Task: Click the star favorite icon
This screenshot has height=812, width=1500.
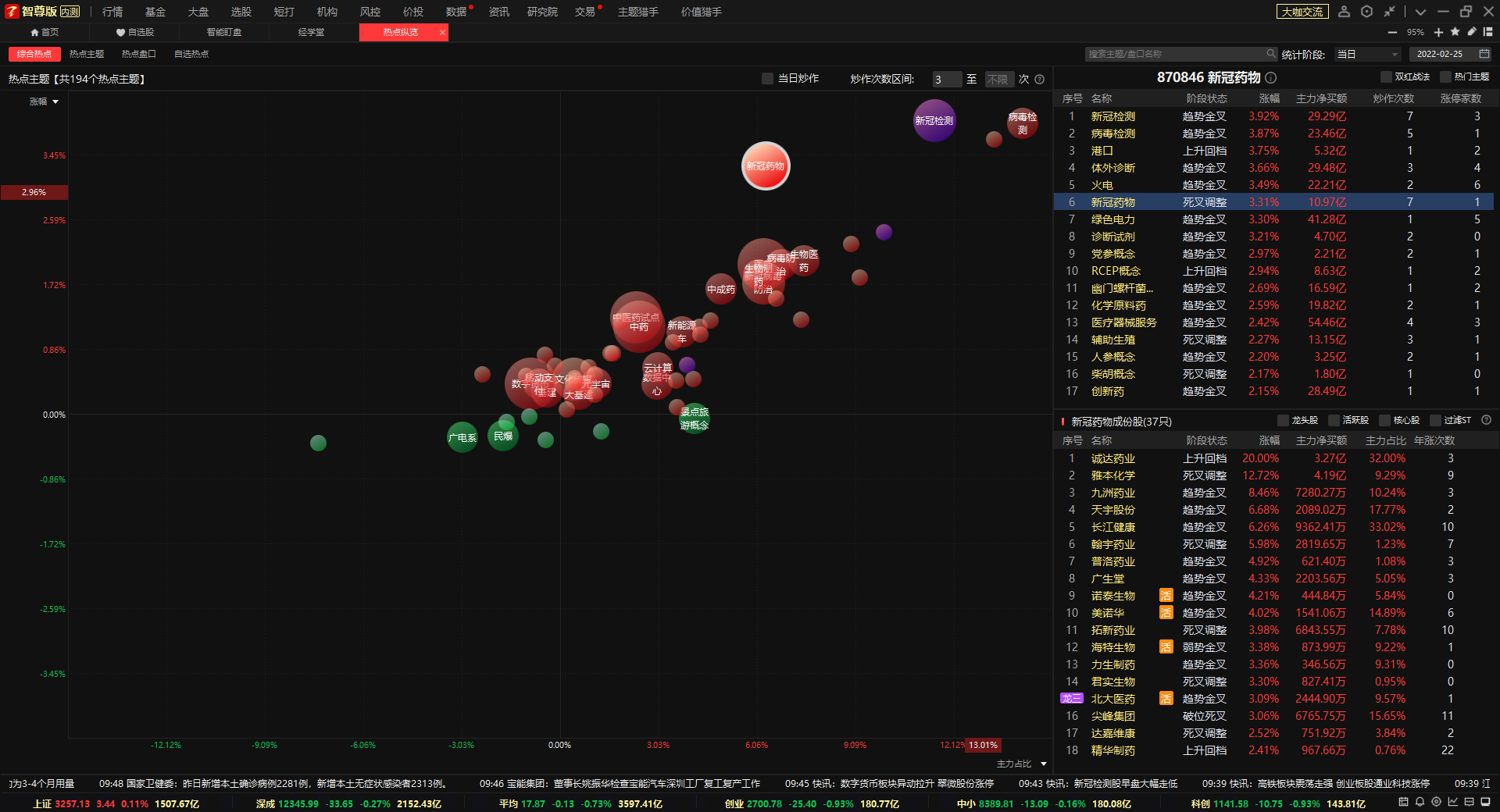Action: pyautogui.click(x=1455, y=32)
